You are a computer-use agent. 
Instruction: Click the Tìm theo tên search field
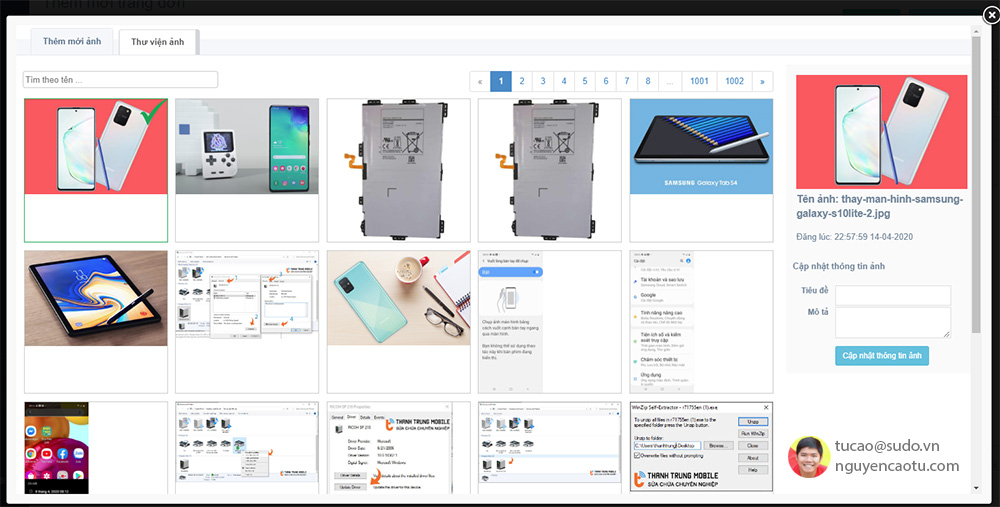121,80
